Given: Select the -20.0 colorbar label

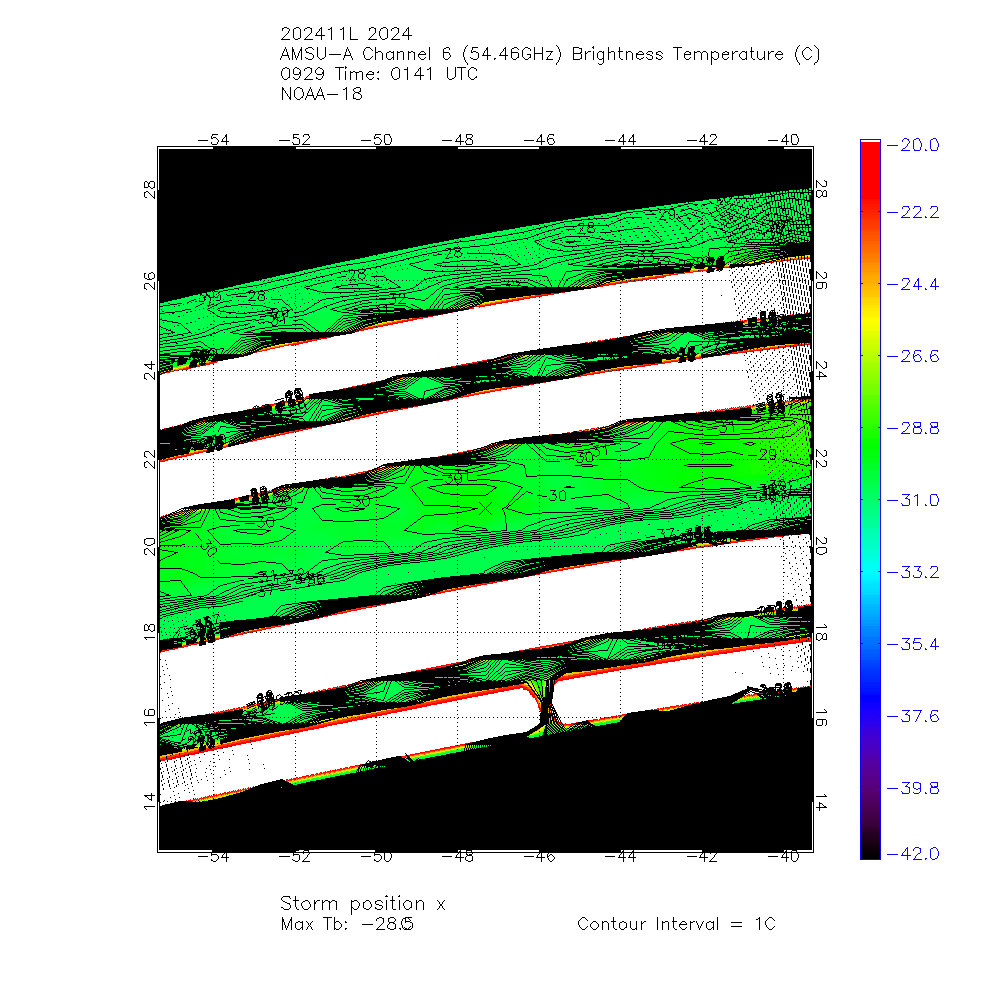Looking at the screenshot, I should point(917,146).
